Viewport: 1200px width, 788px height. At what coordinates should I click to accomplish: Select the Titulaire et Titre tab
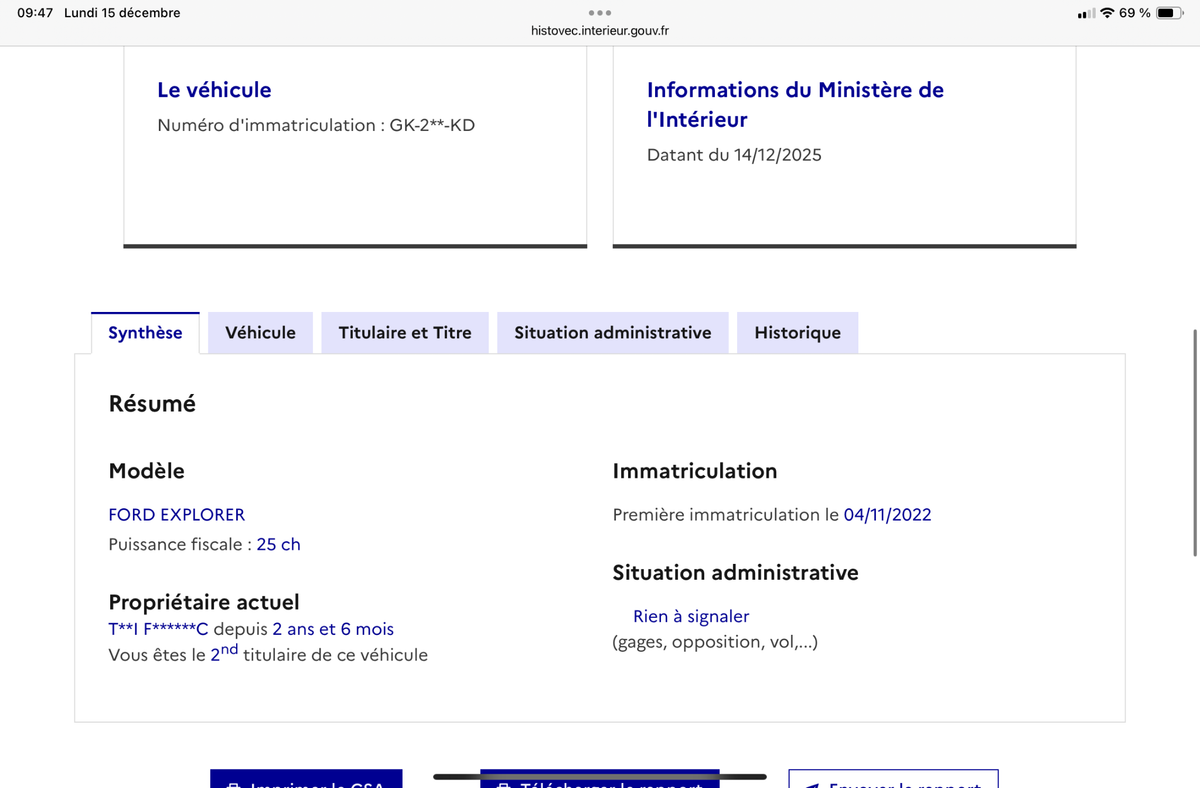click(x=405, y=333)
